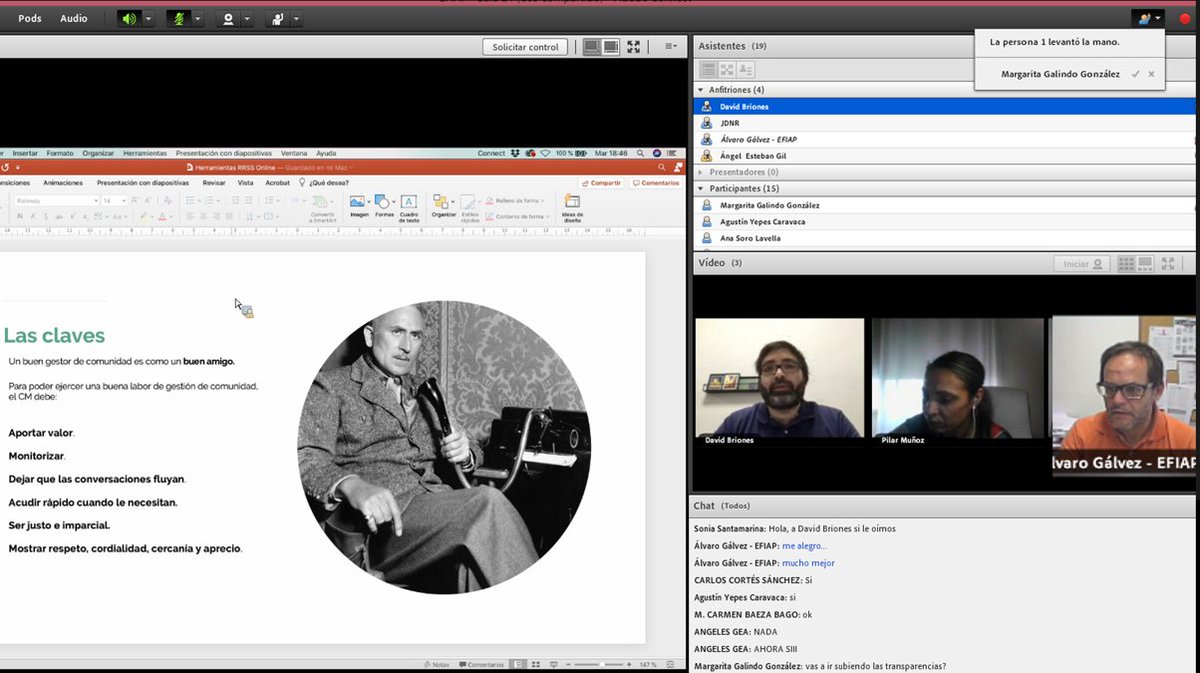Open the font name combo box
Viewport: 1200px width, 673px height.
[x=56, y=200]
